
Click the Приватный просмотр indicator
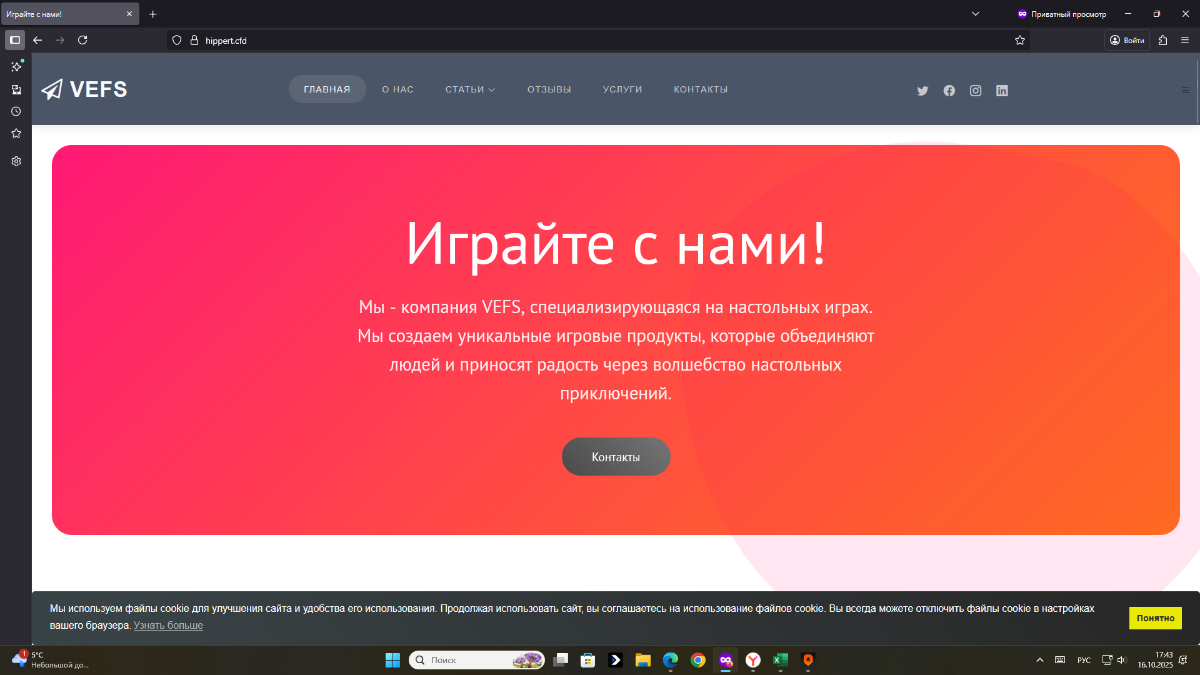click(1062, 14)
